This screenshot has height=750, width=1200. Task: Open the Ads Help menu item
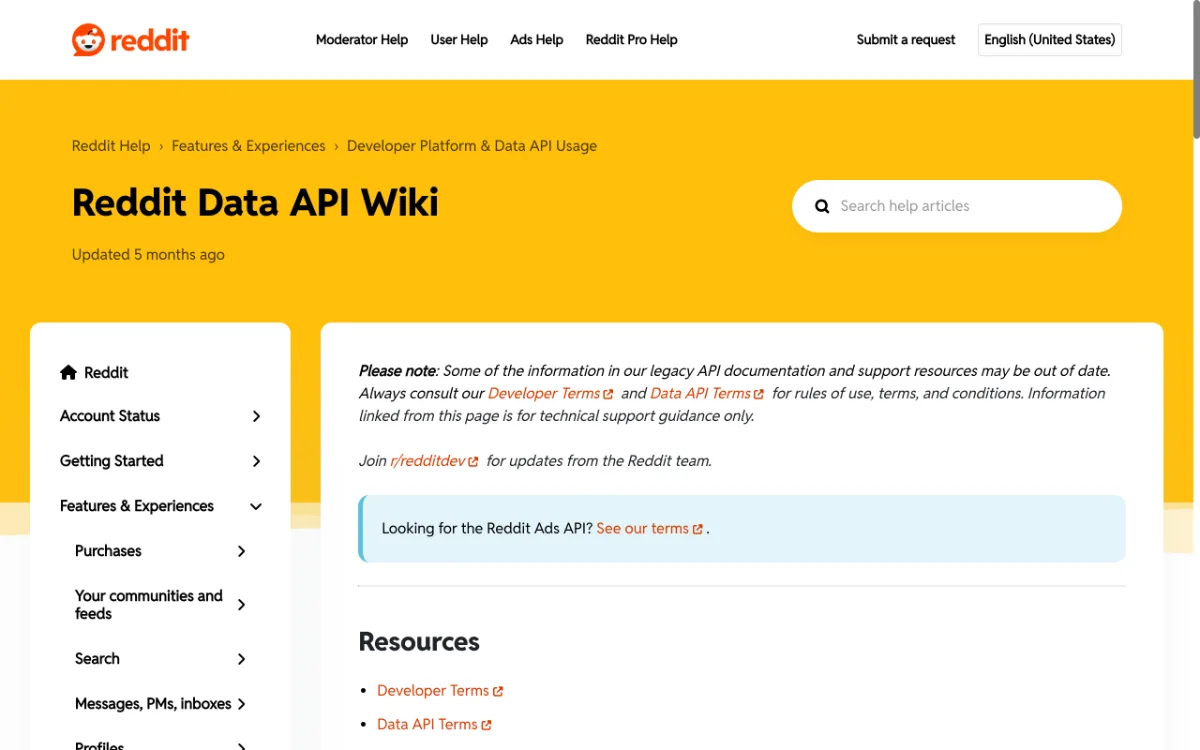click(x=537, y=40)
